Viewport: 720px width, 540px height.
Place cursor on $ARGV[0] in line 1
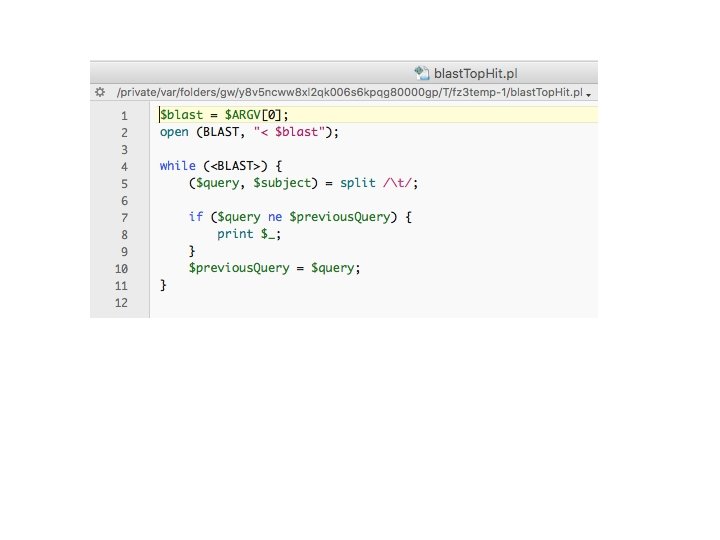point(253,115)
